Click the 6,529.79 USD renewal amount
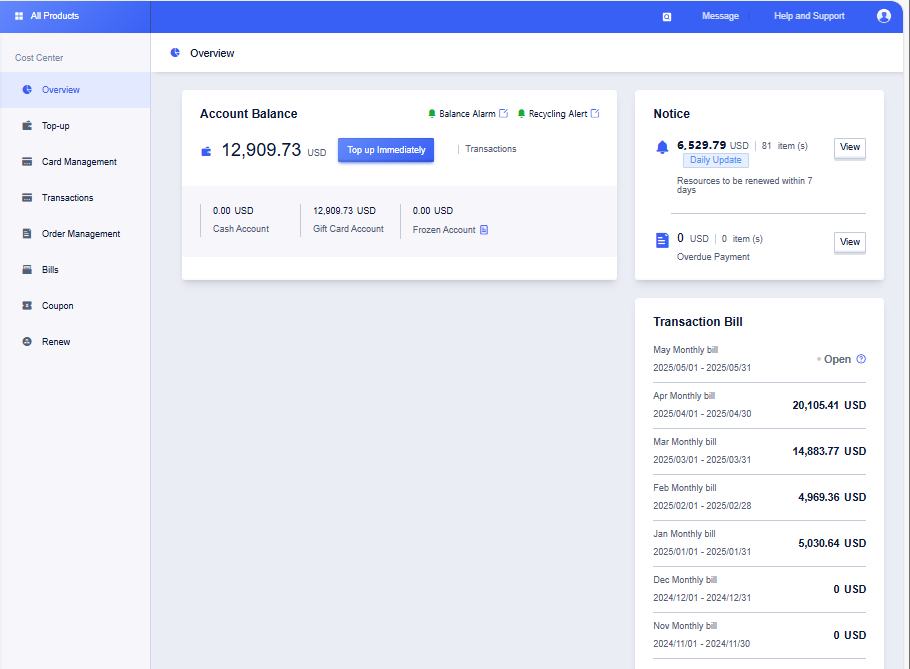The width and height of the screenshot is (910, 669). pyautogui.click(x=713, y=145)
